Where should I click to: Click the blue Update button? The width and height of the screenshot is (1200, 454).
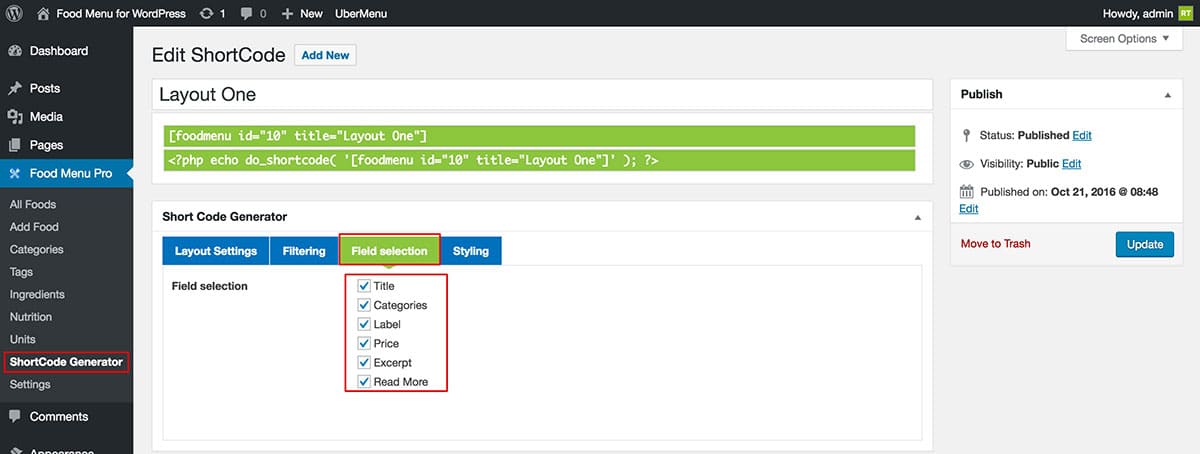point(1144,244)
